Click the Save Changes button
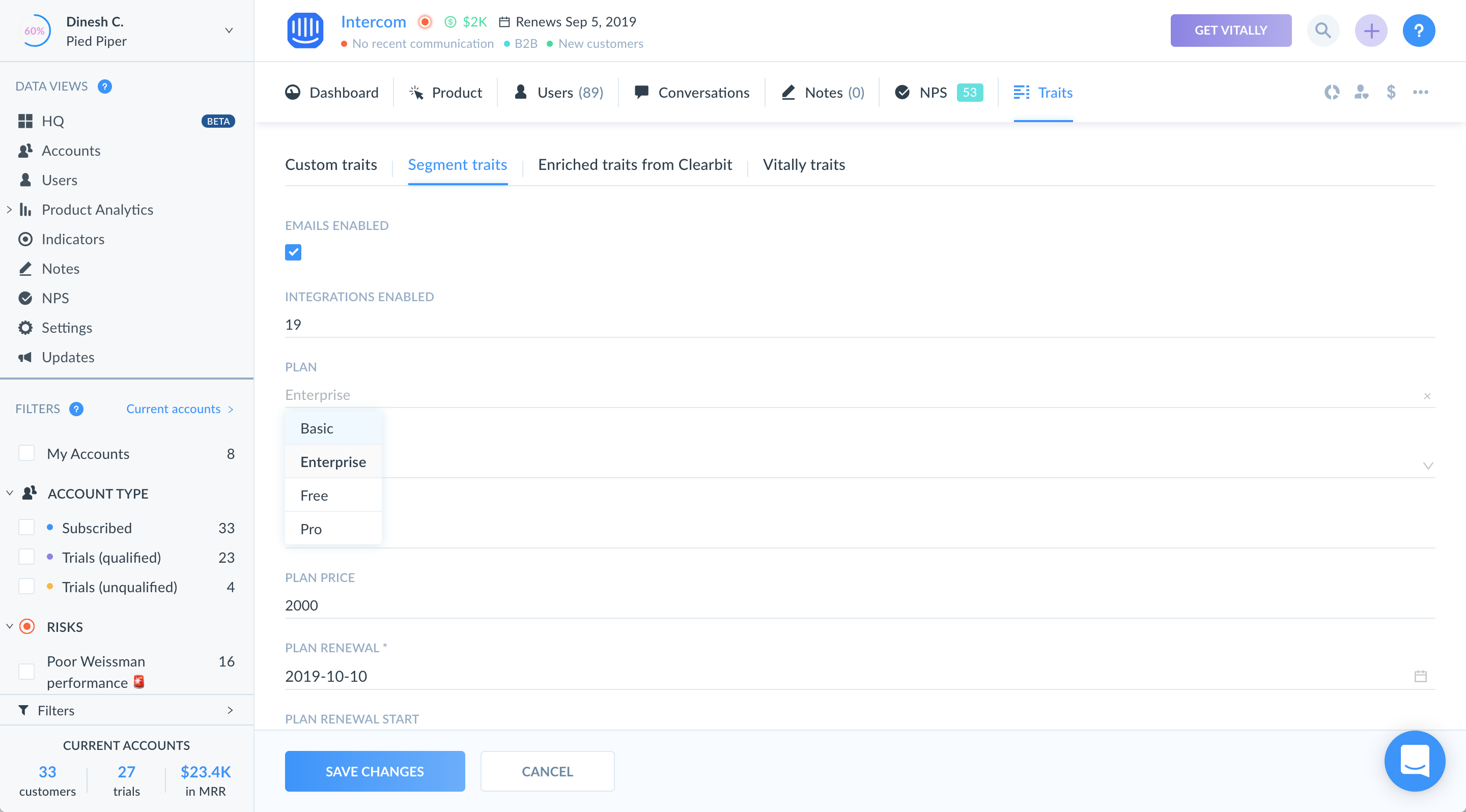The width and height of the screenshot is (1466, 812). click(x=375, y=771)
